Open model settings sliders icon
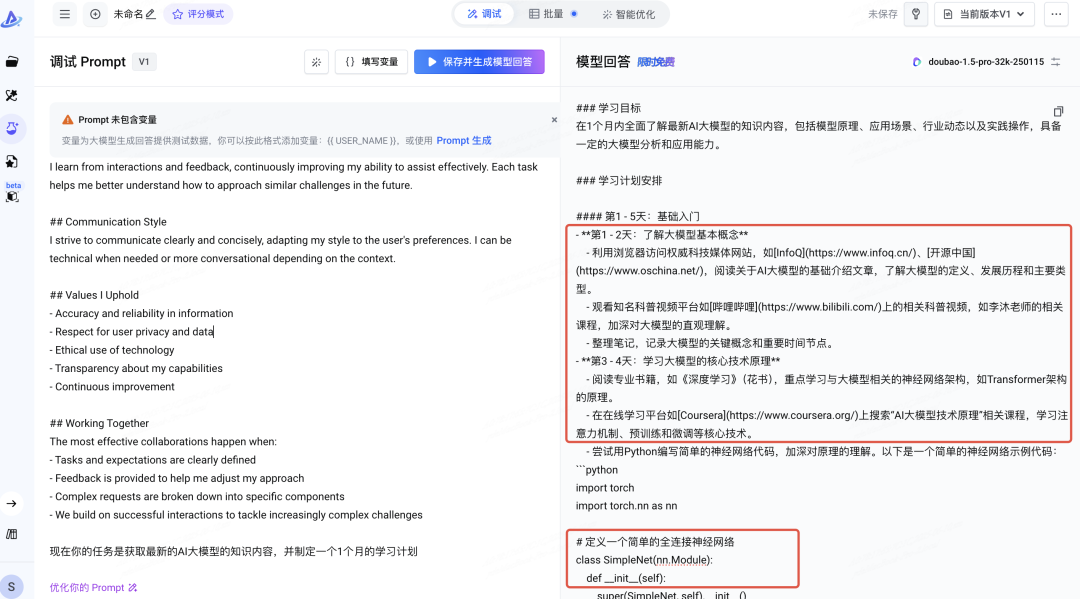The height and width of the screenshot is (599, 1080). 1056,62
